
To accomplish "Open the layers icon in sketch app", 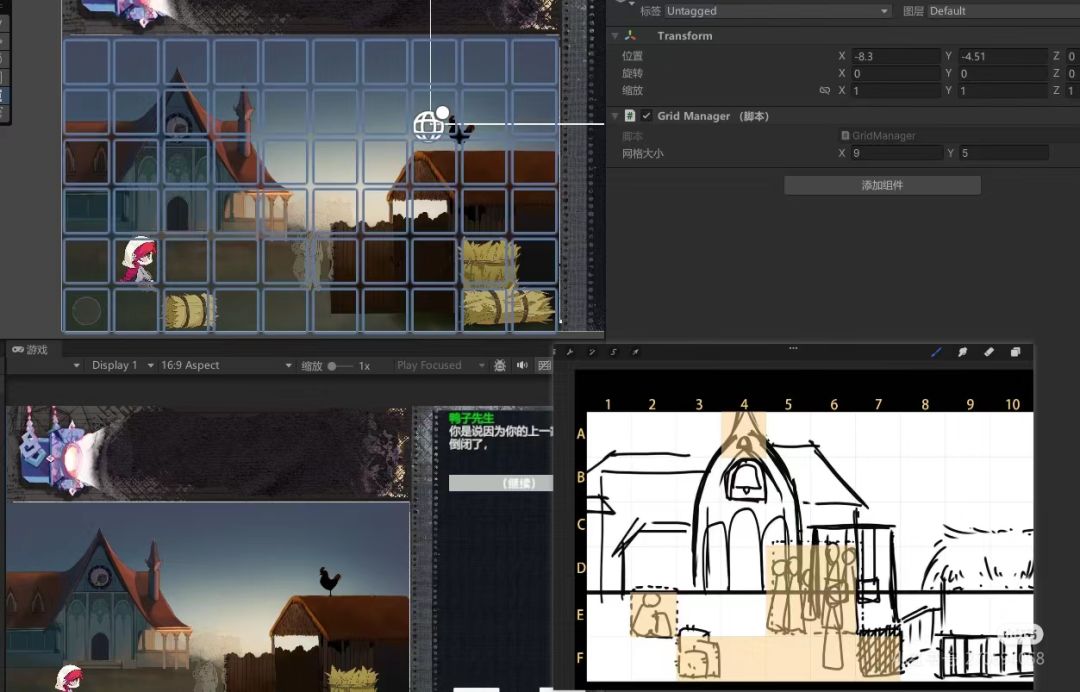I will pos(1015,352).
